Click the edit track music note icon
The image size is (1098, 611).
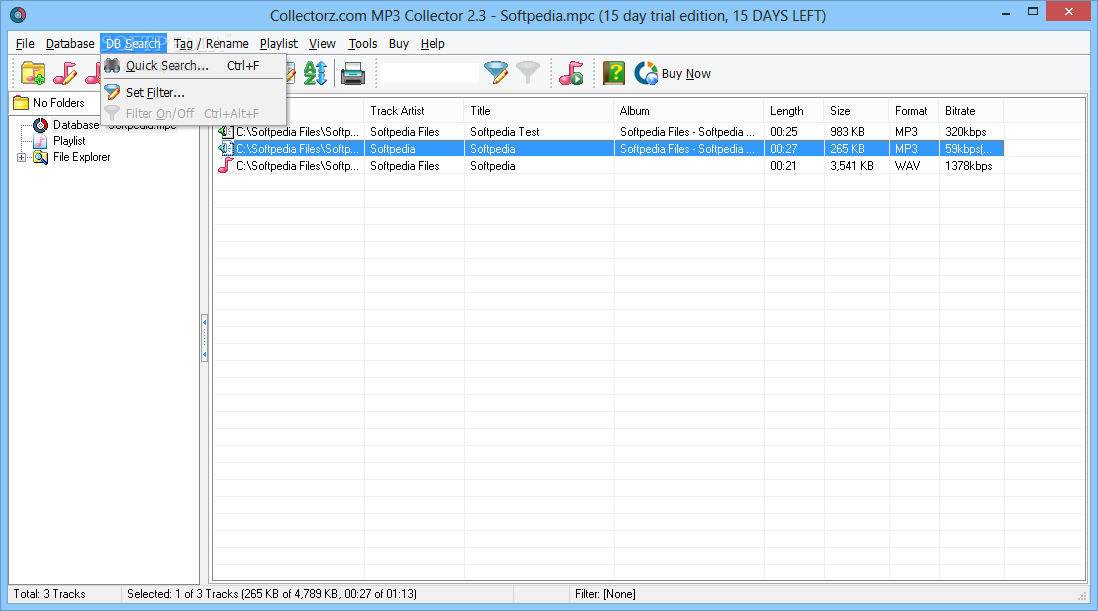tap(65, 73)
